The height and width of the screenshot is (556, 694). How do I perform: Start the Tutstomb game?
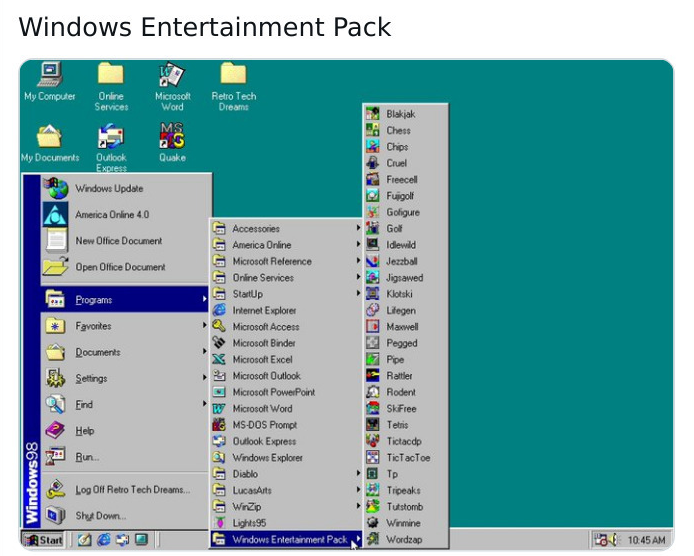pos(406,507)
